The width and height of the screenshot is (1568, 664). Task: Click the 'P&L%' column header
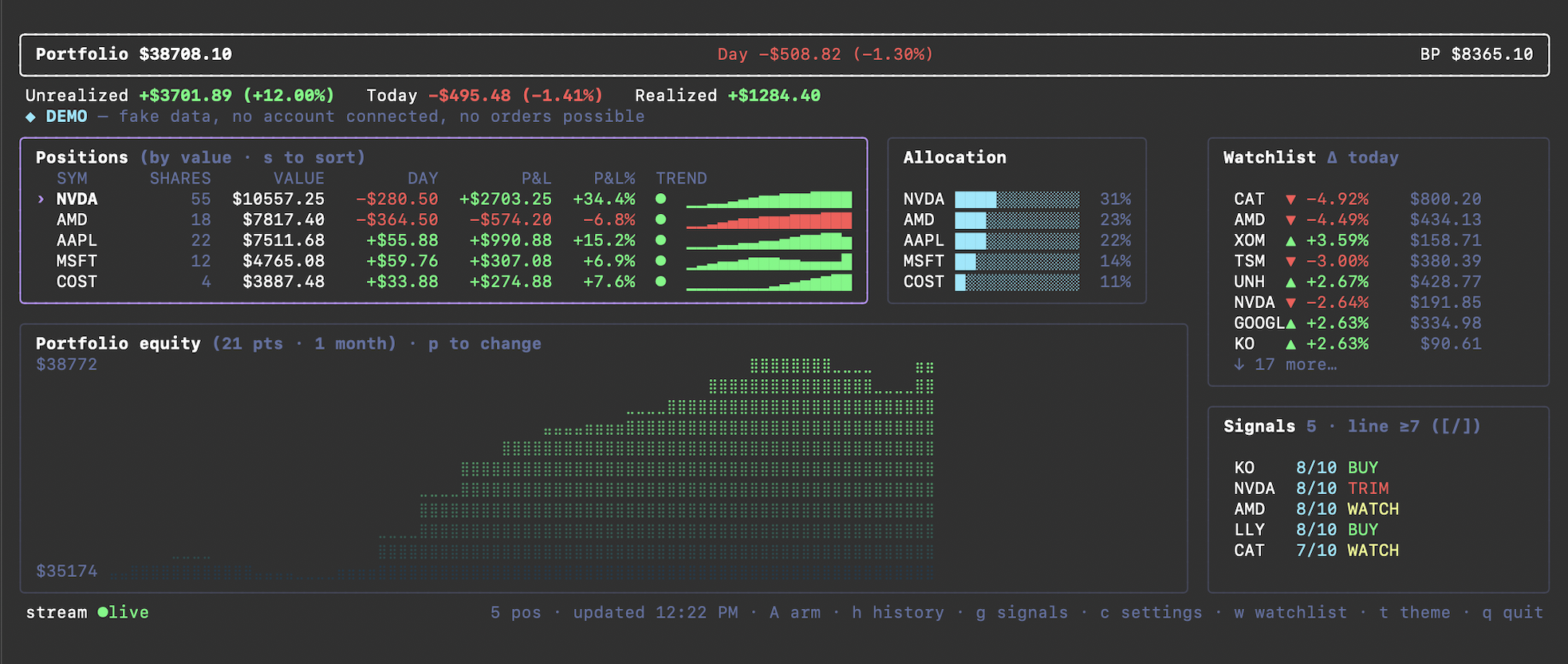click(x=614, y=178)
